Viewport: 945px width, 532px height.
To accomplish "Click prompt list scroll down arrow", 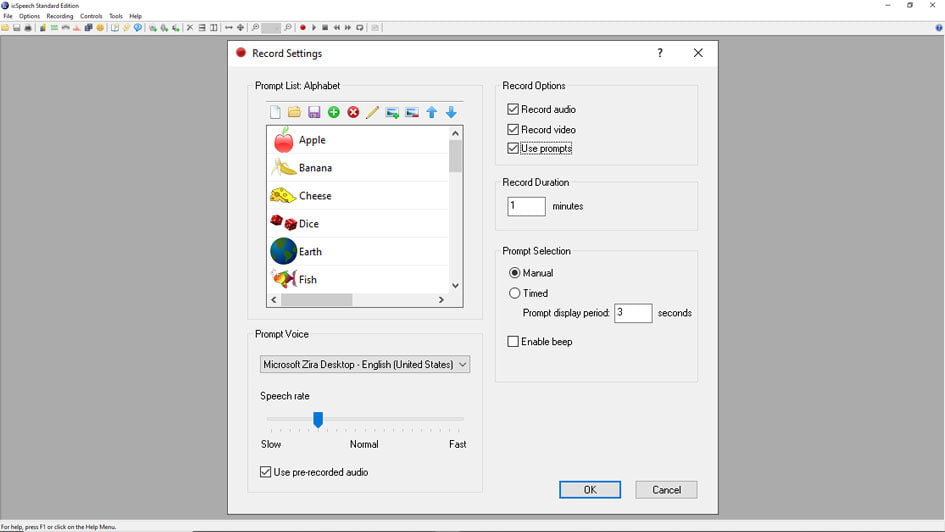I will (x=456, y=286).
